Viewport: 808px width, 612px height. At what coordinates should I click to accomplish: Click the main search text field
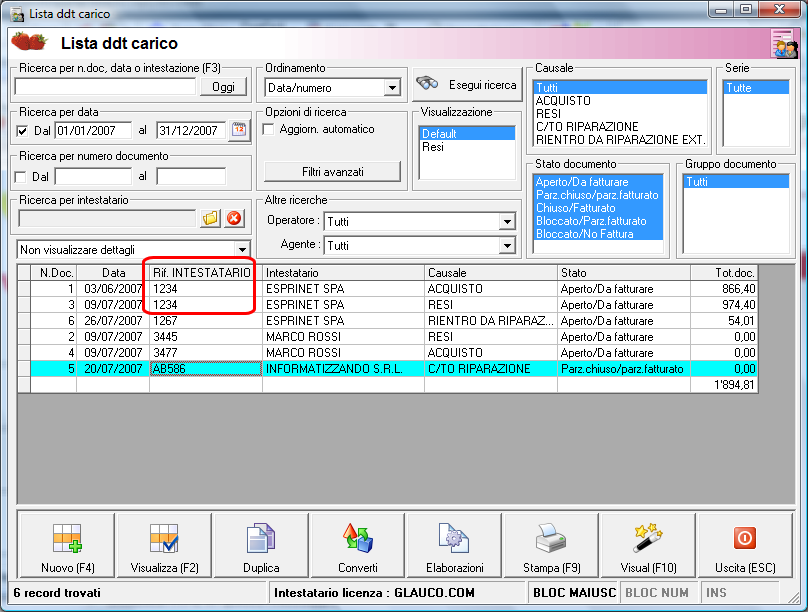click(106, 87)
